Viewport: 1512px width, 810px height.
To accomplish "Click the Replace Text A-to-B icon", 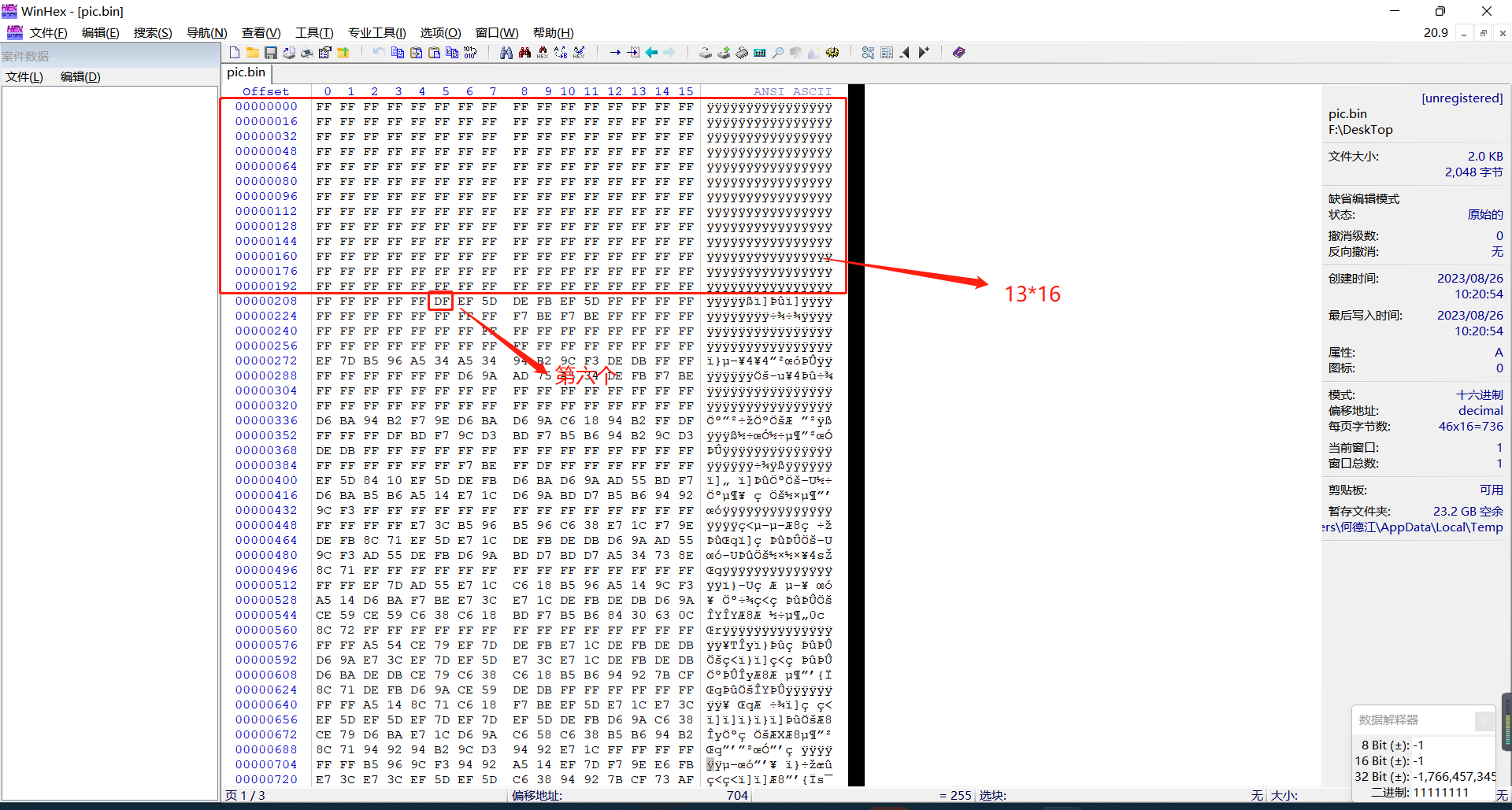I will pos(561,53).
